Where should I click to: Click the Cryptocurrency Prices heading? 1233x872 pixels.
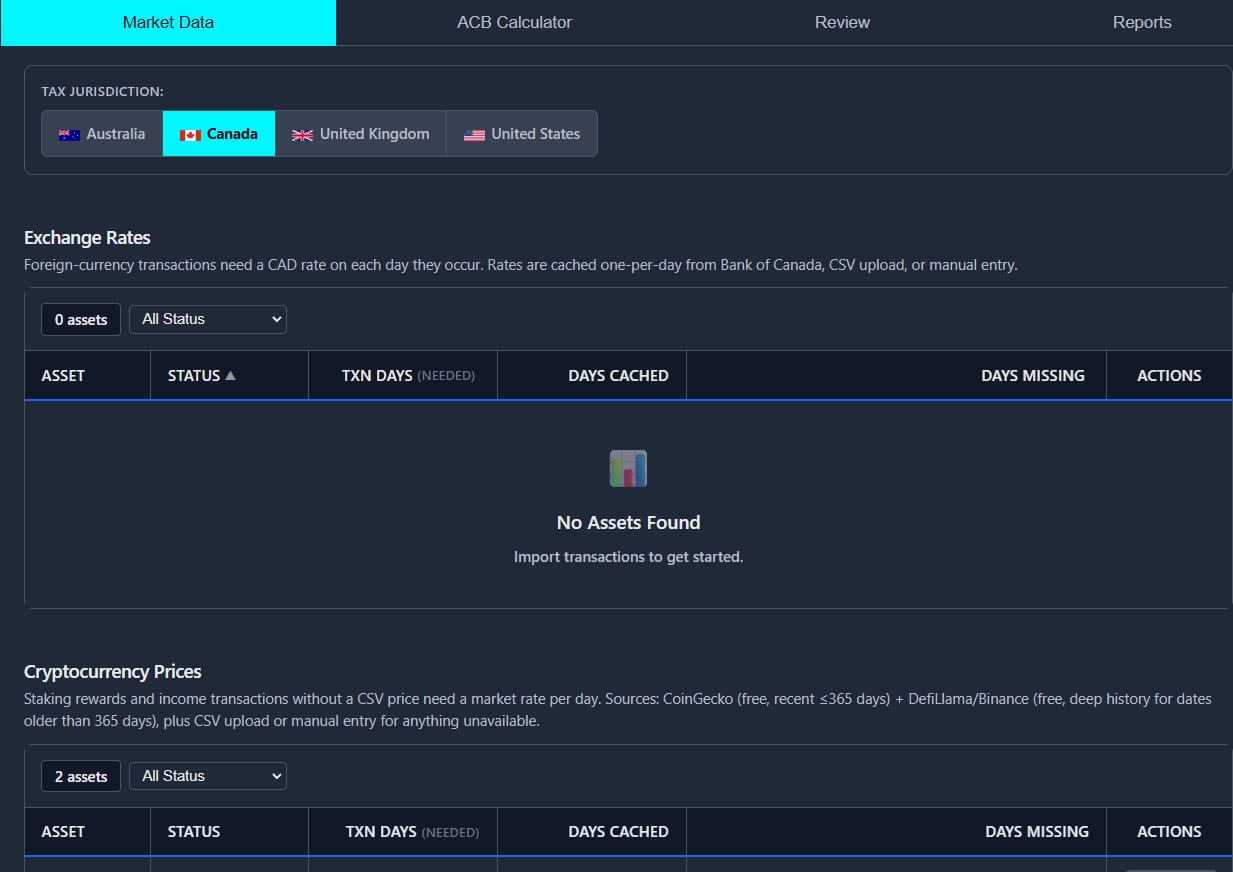pyautogui.click(x=113, y=672)
